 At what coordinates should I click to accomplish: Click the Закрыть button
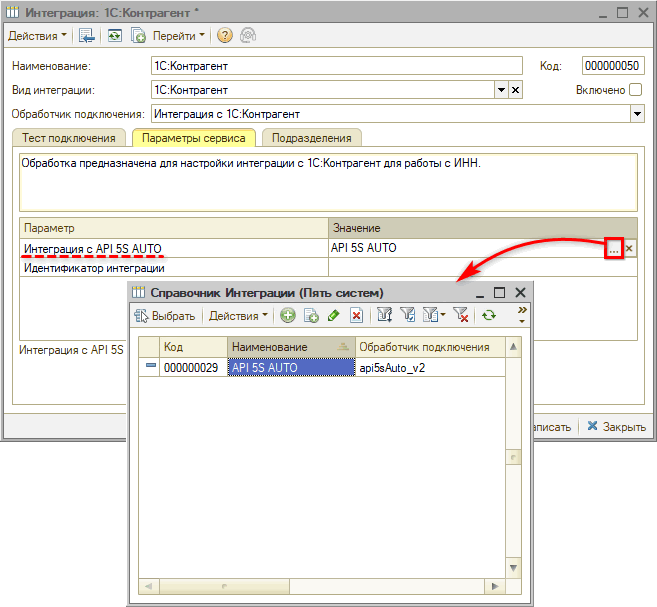(616, 426)
